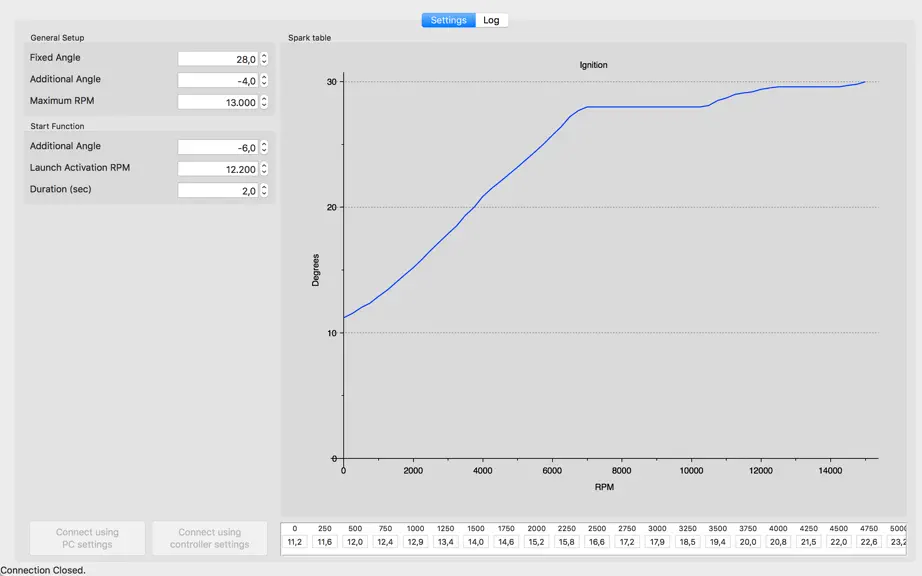Click the Launch Activation RPM stepper

click(264, 169)
